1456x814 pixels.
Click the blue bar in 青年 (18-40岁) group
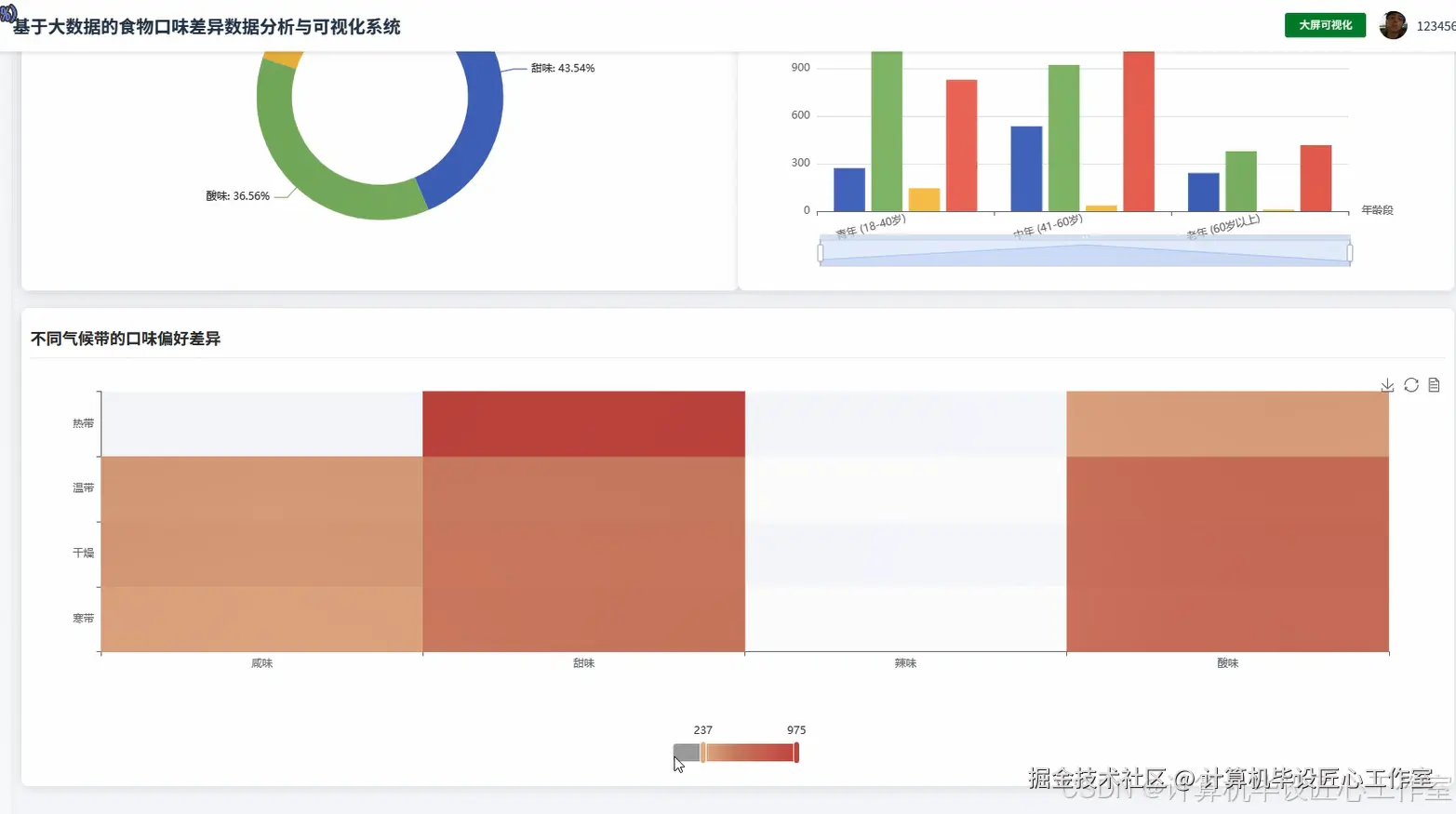849,190
